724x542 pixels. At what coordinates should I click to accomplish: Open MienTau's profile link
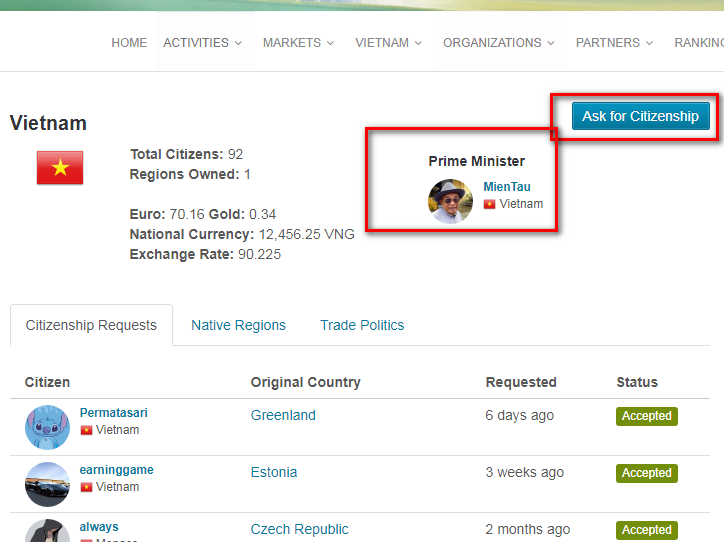click(507, 187)
